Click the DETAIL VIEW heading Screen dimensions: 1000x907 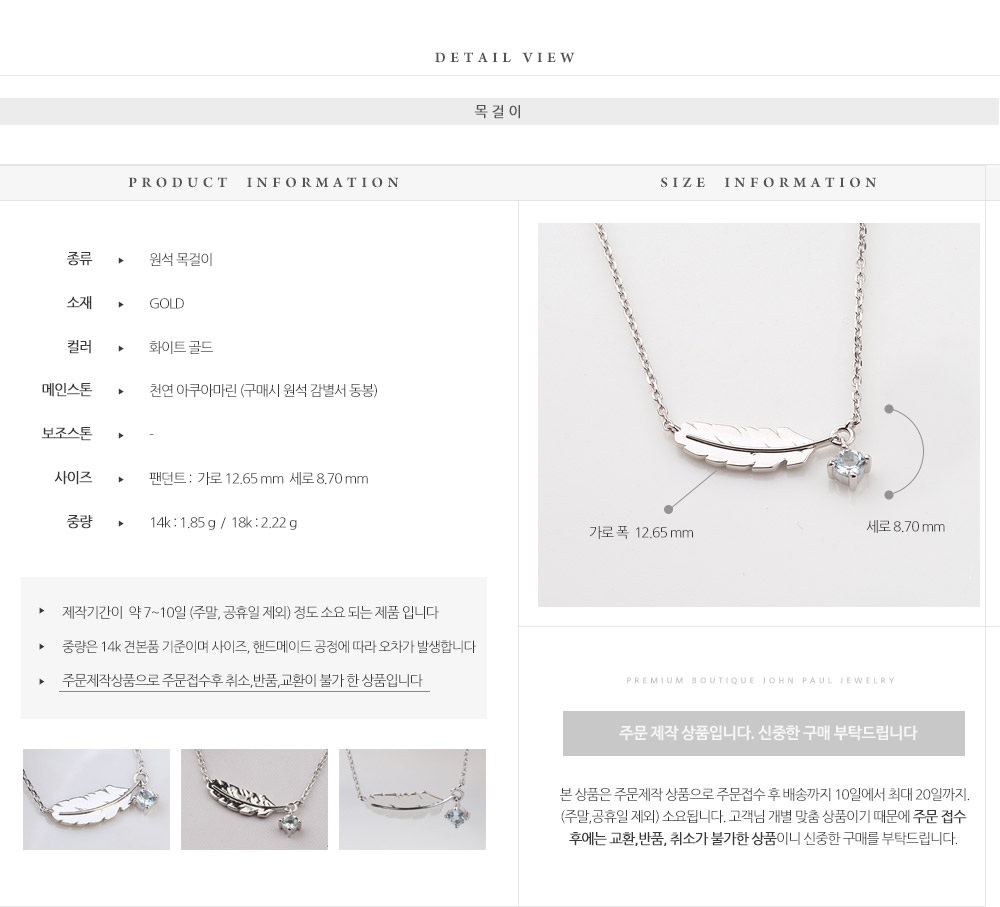pyautogui.click(x=506, y=57)
